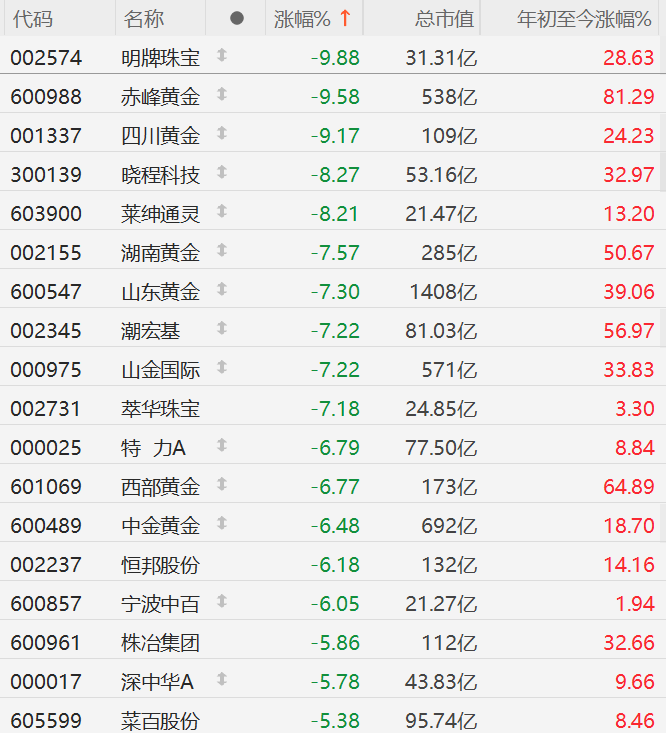
Task: Click the marker icon beside 特力A
Action: [x=222, y=446]
